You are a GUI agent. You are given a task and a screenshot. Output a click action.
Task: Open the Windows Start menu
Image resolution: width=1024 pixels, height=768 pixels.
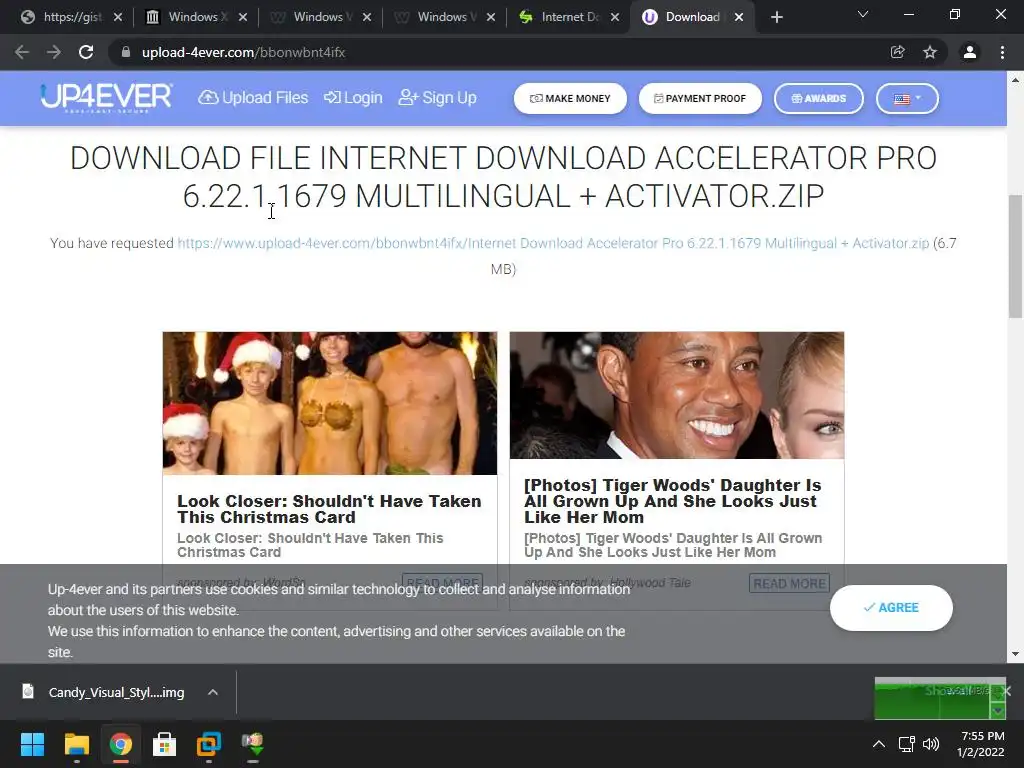[32, 744]
